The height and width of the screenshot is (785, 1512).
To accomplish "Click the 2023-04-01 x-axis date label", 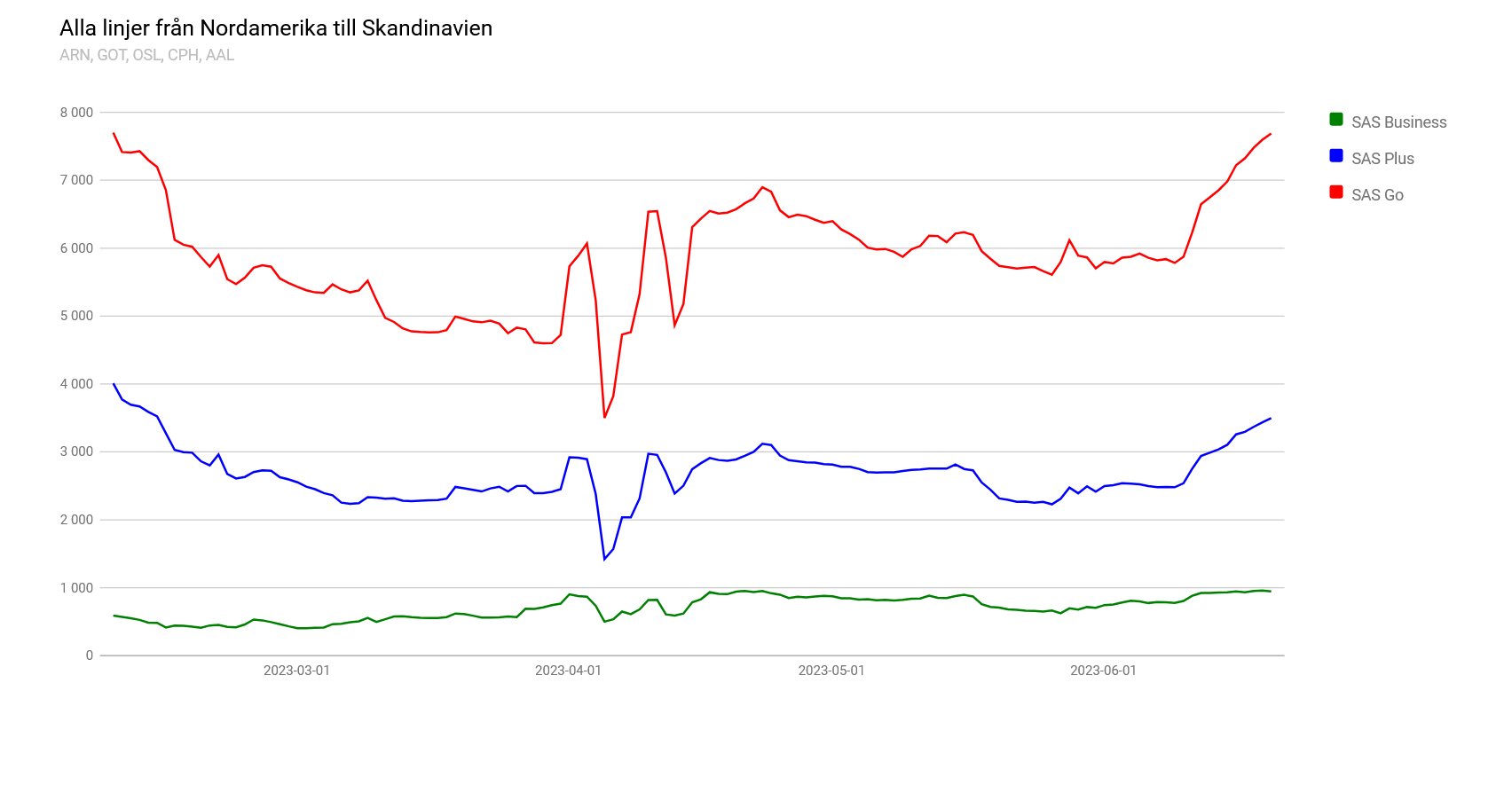I will tap(568, 671).
